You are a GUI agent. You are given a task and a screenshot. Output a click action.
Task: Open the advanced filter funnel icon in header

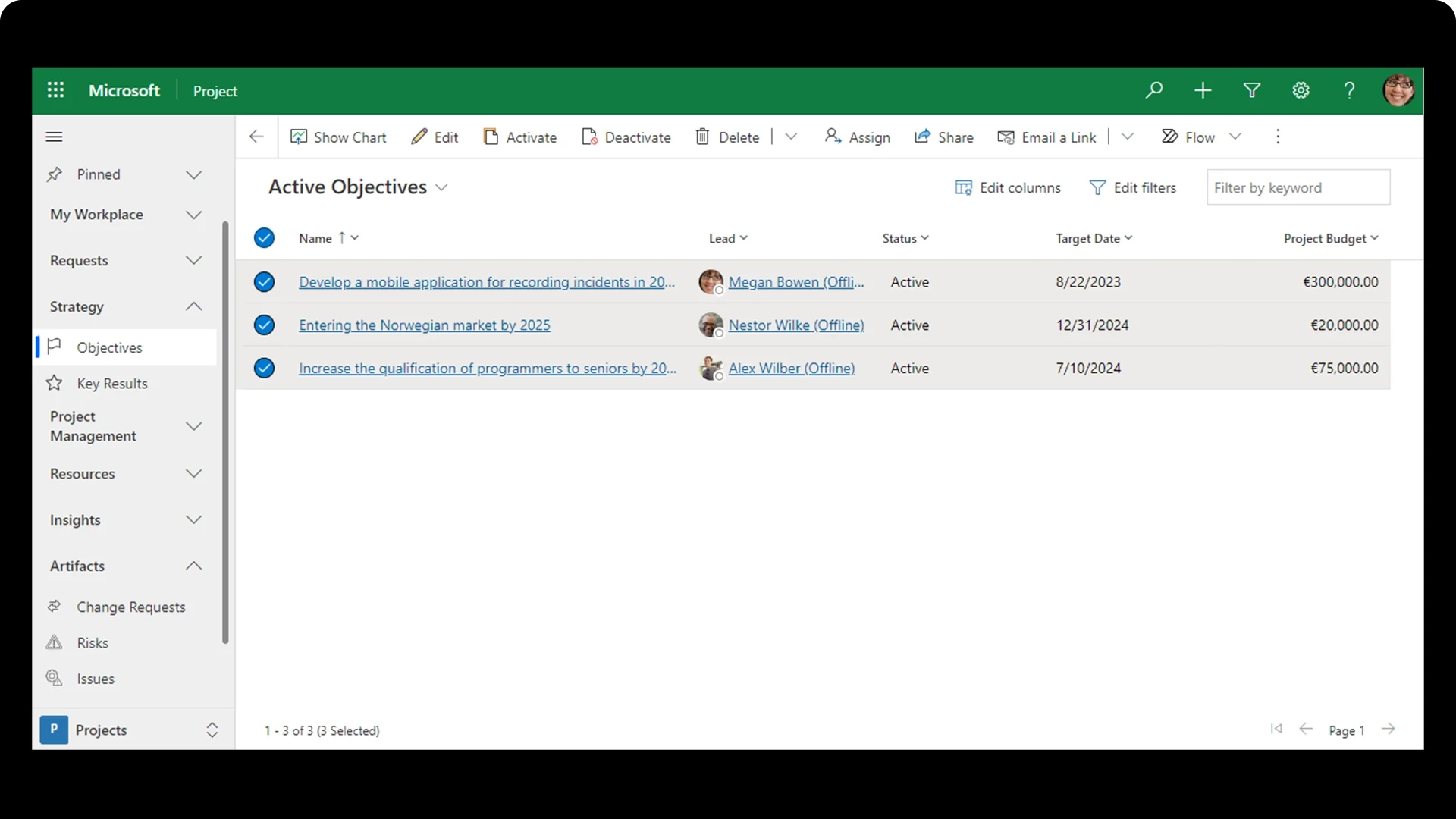click(x=1252, y=90)
